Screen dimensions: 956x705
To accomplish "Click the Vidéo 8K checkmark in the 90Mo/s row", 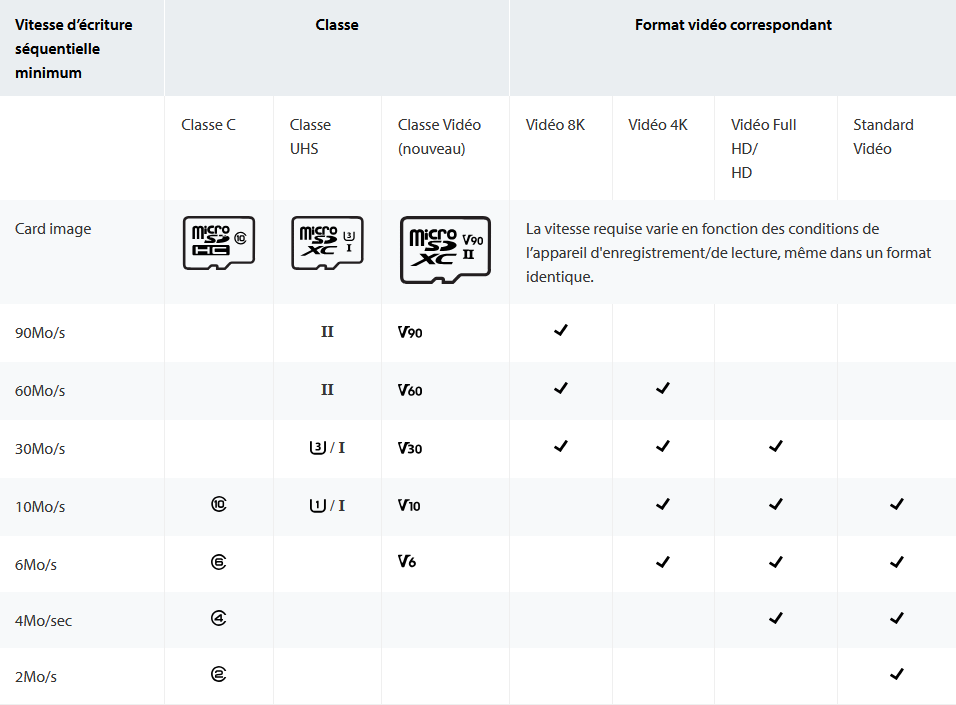I will coord(561,330).
